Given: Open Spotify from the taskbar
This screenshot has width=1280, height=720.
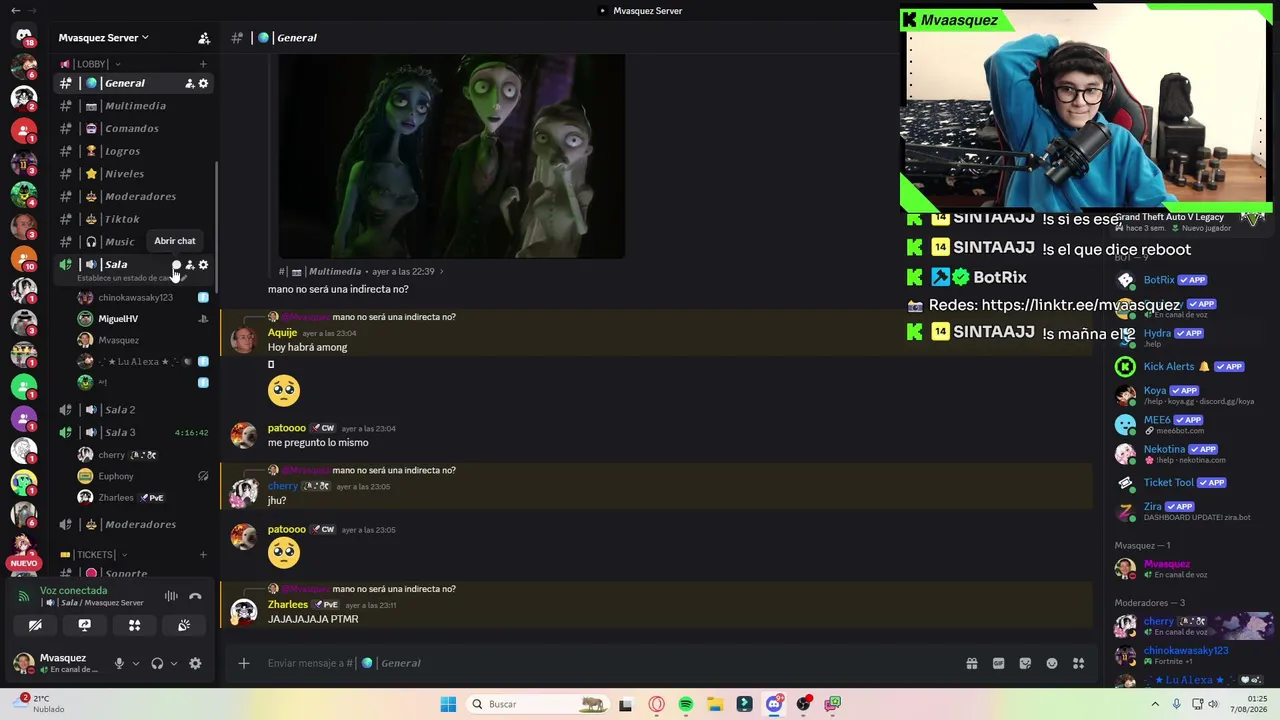Looking at the screenshot, I should pyautogui.click(x=686, y=704).
